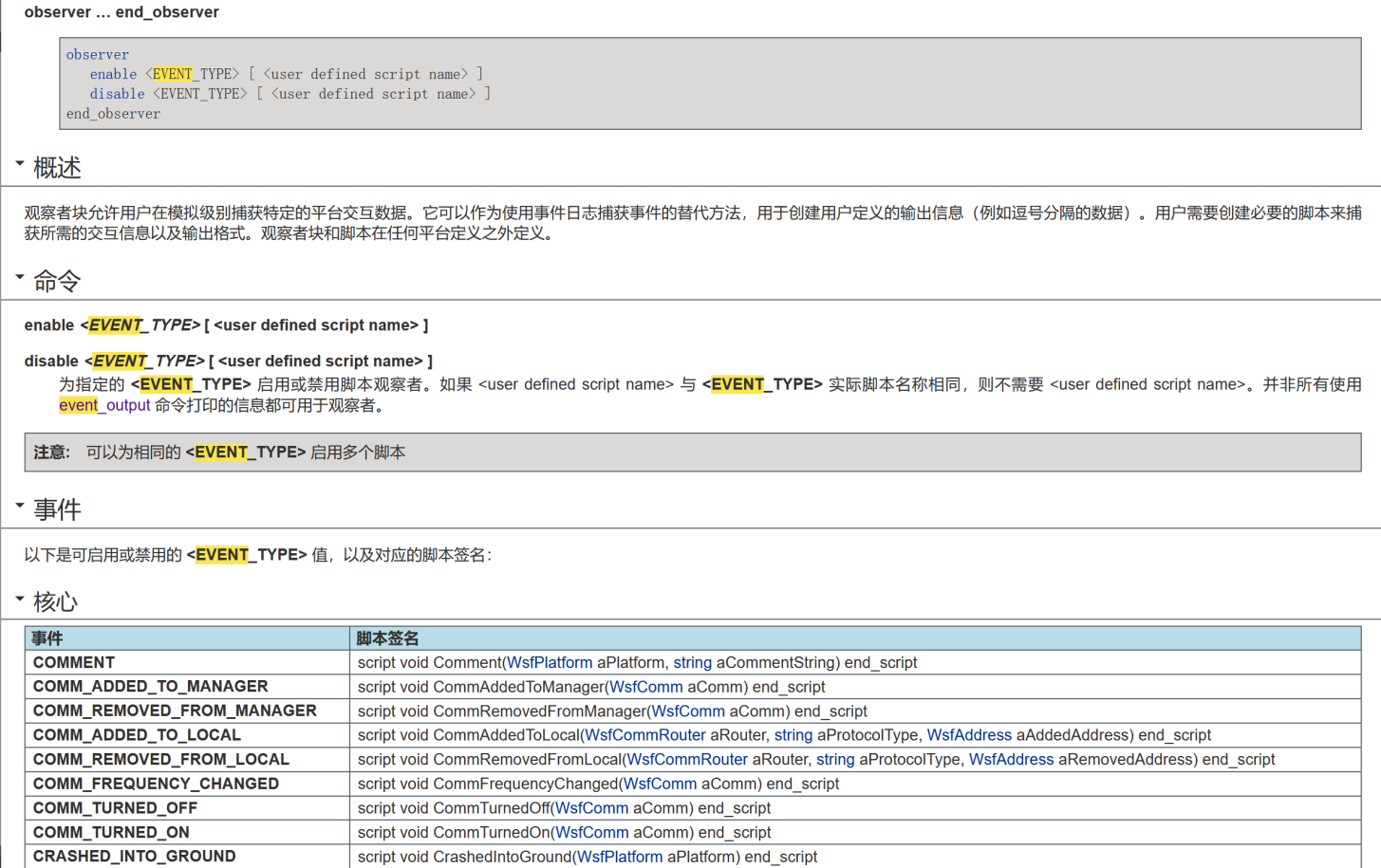1381x868 pixels.
Task: Collapse the 核心 section triangle
Action: pos(20,599)
